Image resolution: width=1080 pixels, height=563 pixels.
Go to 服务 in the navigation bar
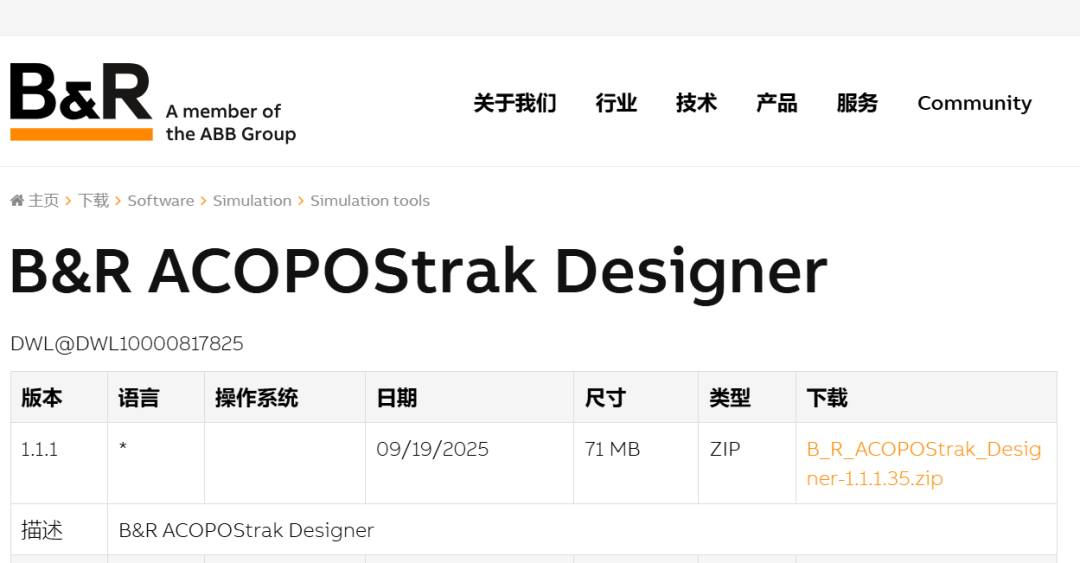tap(857, 103)
